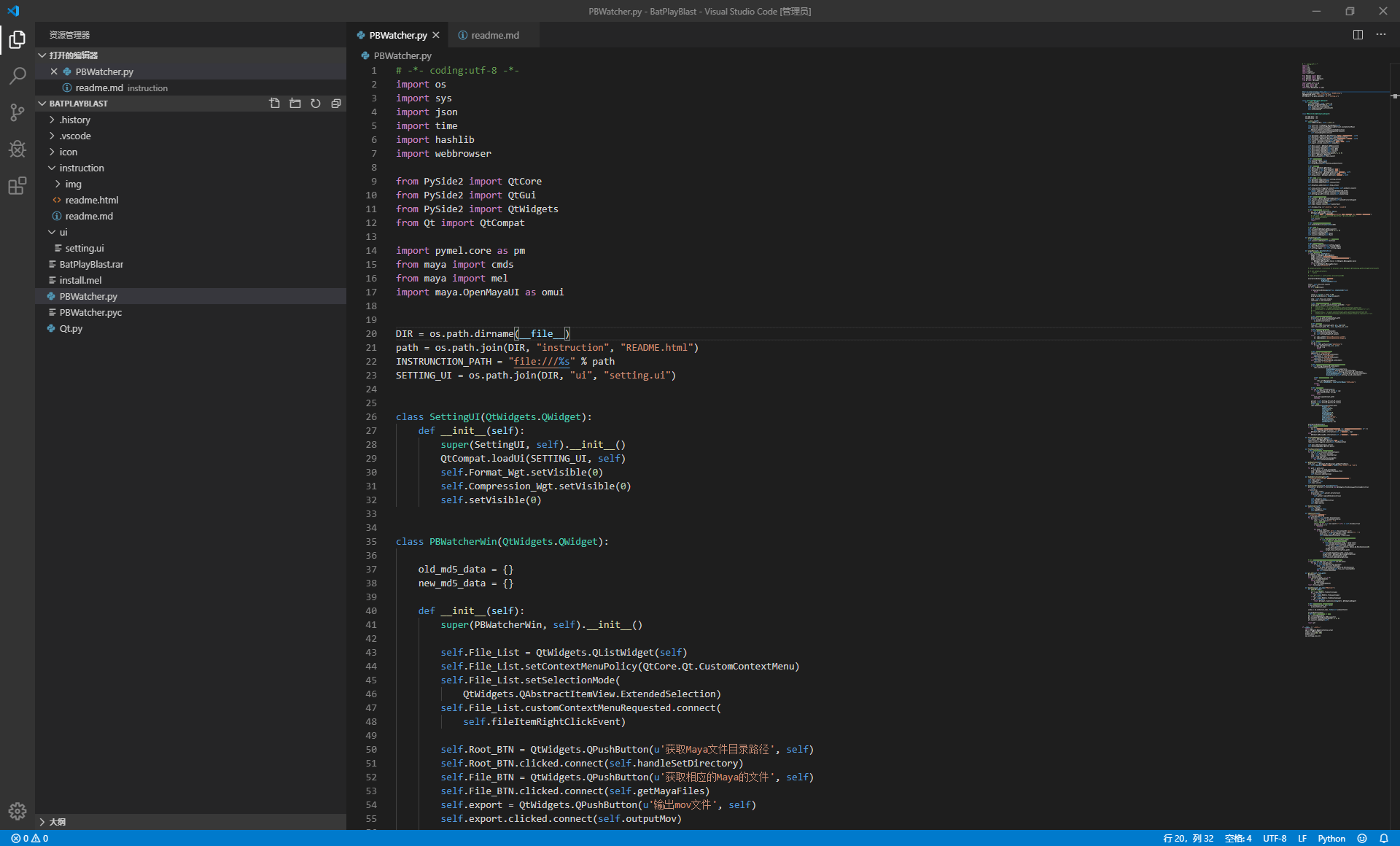The image size is (1400, 846).
Task: Click the New File icon in BATPLAYBLAST header
Action: (x=275, y=104)
